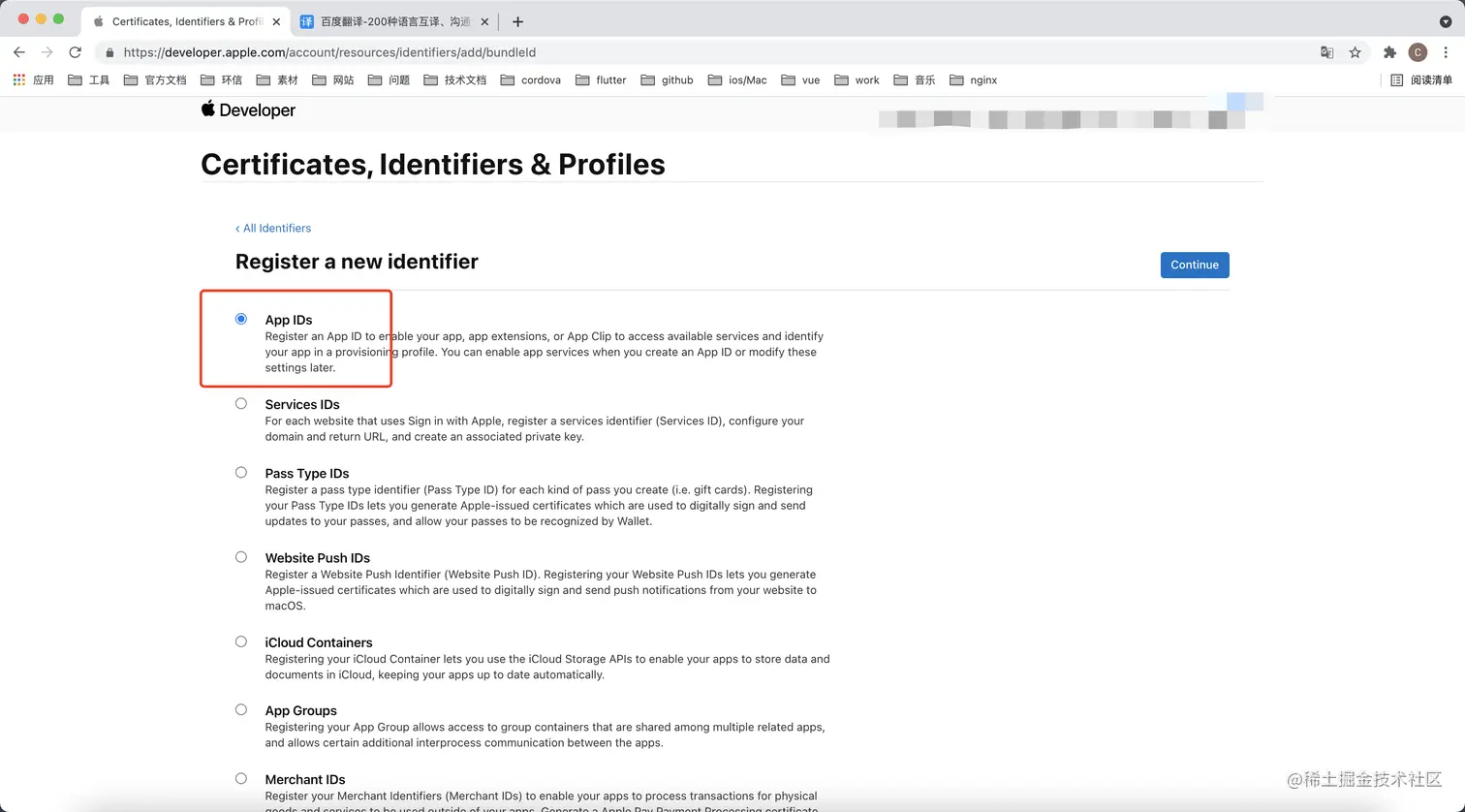
Task: Open the 素材 bookmark folder
Action: point(277,80)
